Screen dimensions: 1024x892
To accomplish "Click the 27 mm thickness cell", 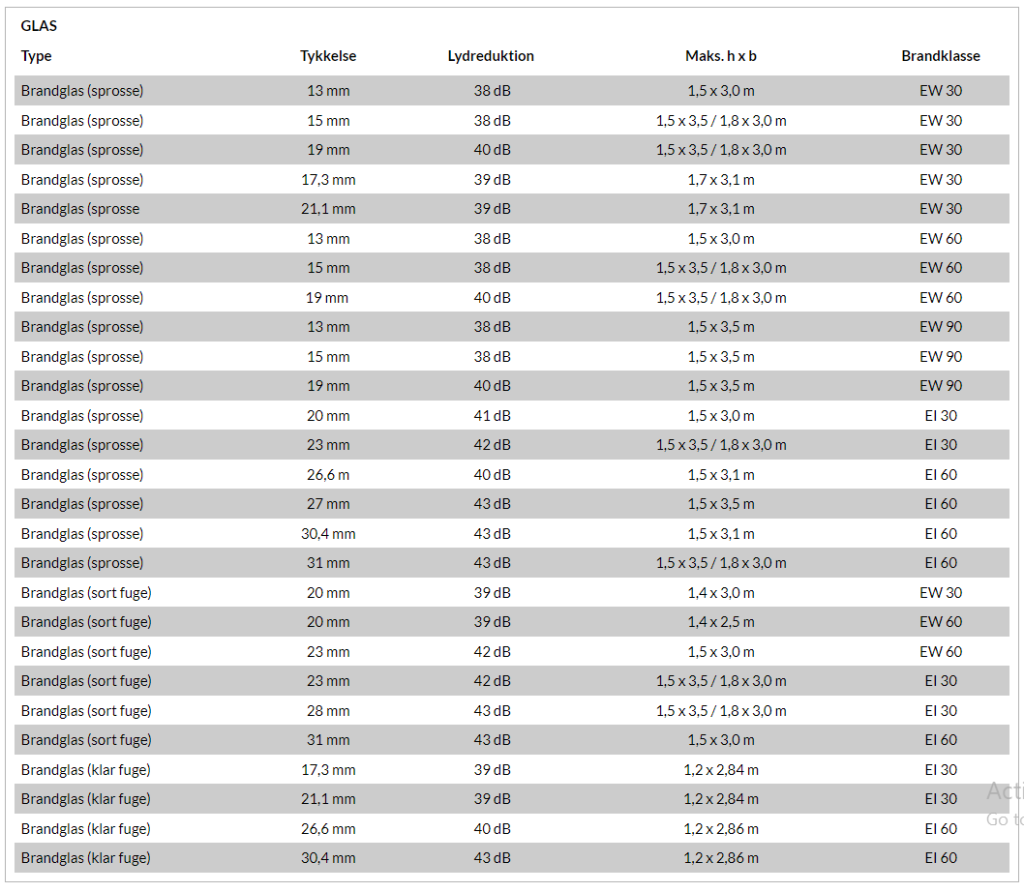I will click(328, 504).
